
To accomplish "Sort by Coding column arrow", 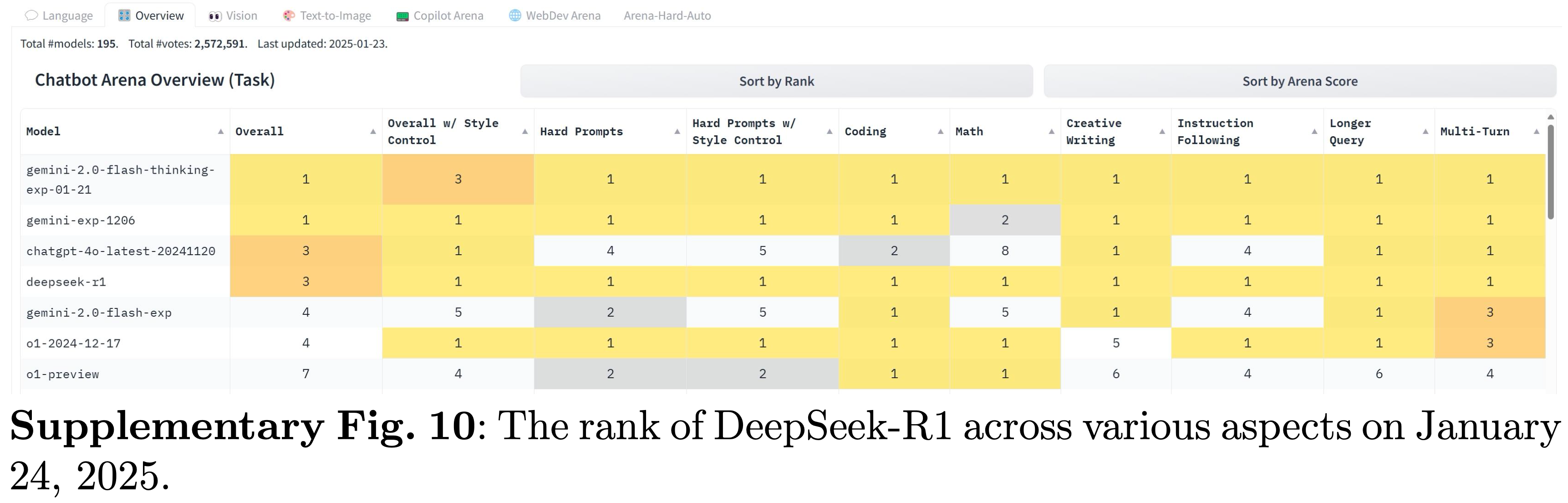I will (x=941, y=132).
